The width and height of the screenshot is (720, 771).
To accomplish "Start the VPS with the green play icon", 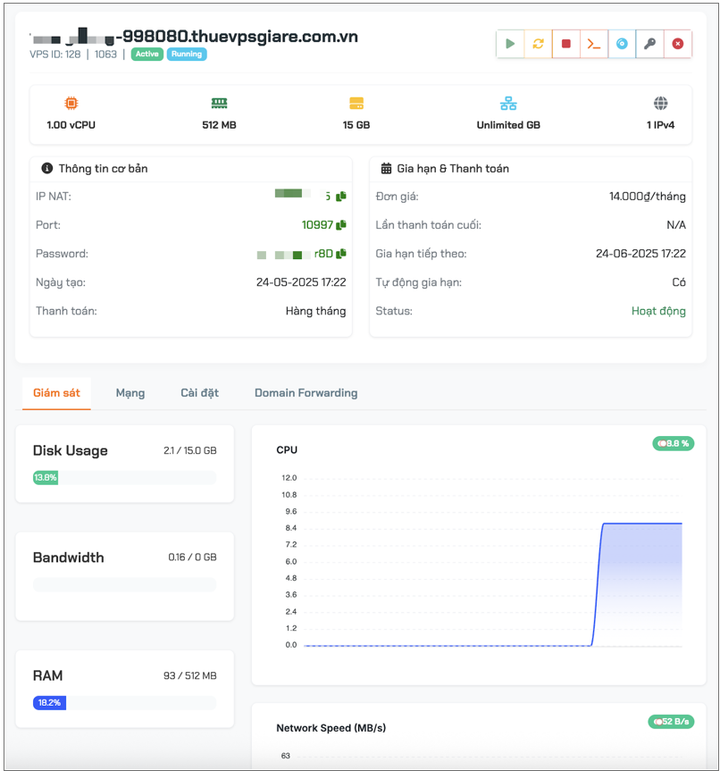I will click(x=510, y=44).
